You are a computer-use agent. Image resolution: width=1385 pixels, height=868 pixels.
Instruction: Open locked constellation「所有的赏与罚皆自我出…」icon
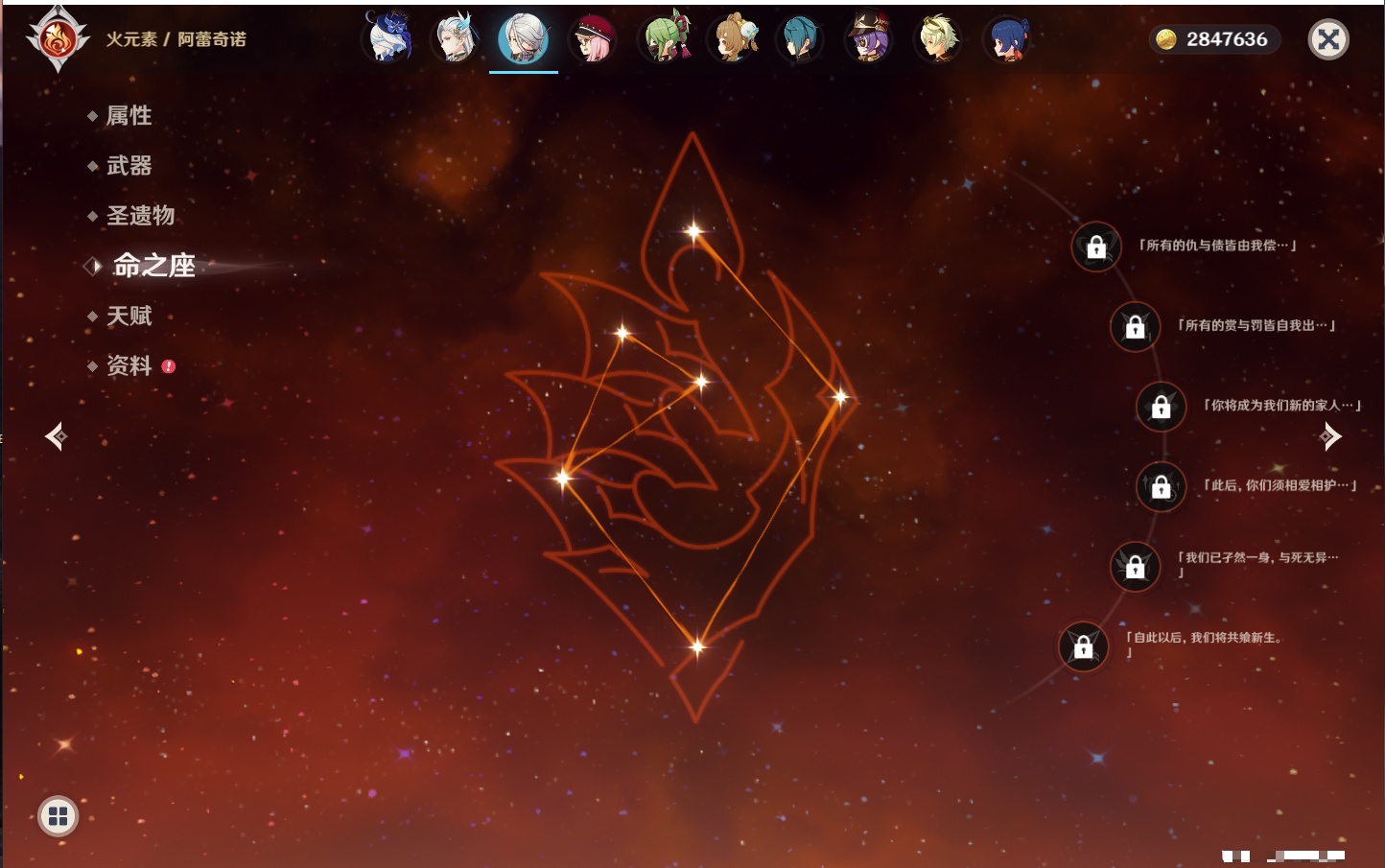click(1135, 326)
